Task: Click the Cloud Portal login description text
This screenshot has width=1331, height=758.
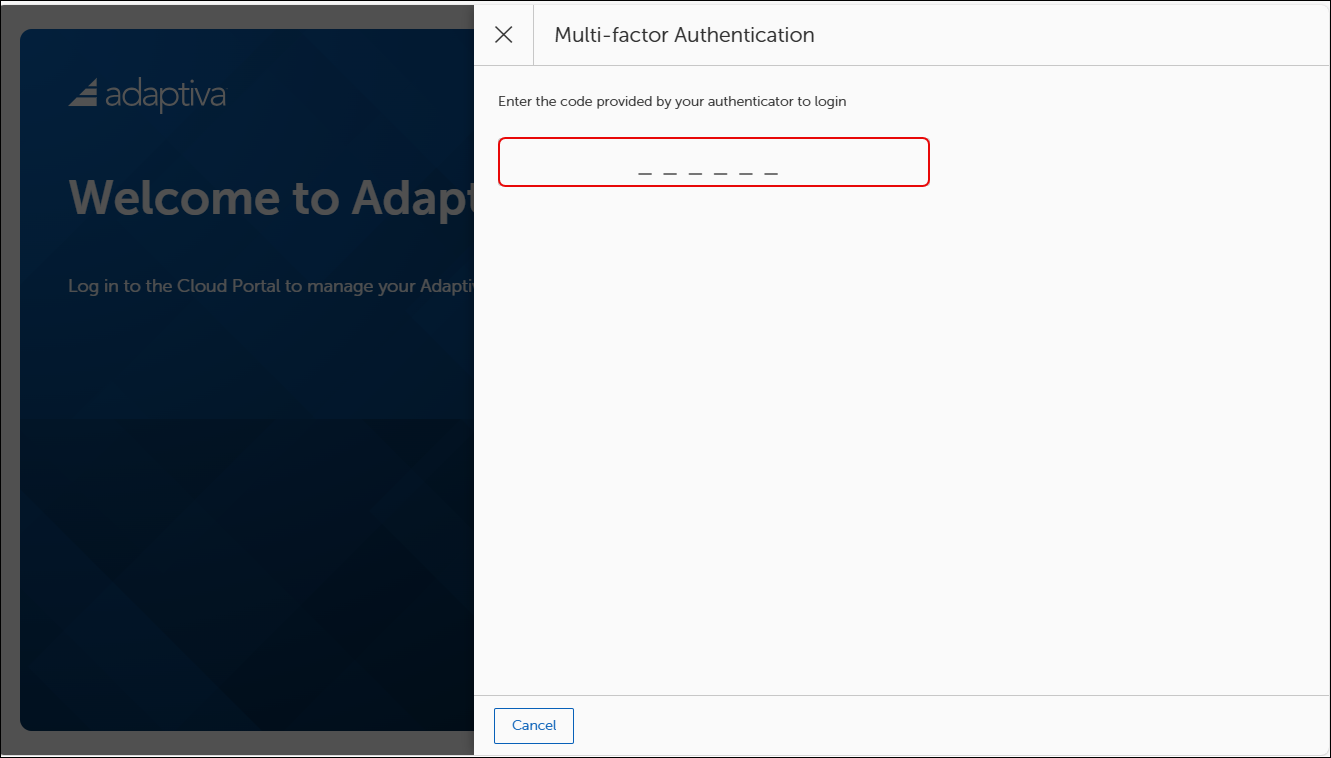Action: (271, 286)
